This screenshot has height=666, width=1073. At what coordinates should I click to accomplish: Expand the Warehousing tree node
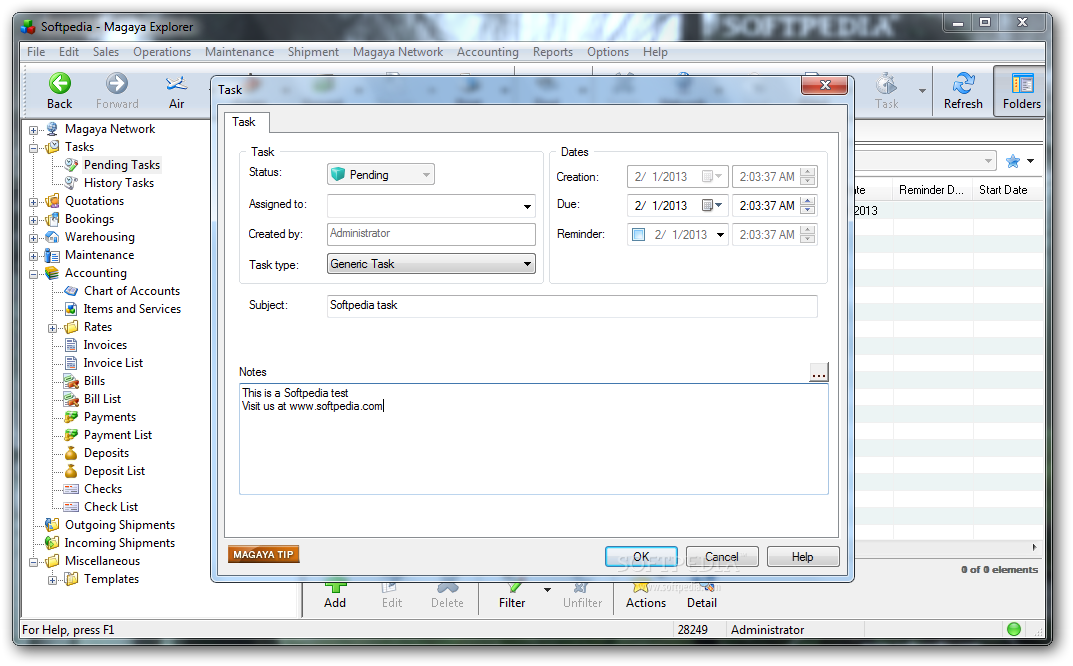[33, 238]
